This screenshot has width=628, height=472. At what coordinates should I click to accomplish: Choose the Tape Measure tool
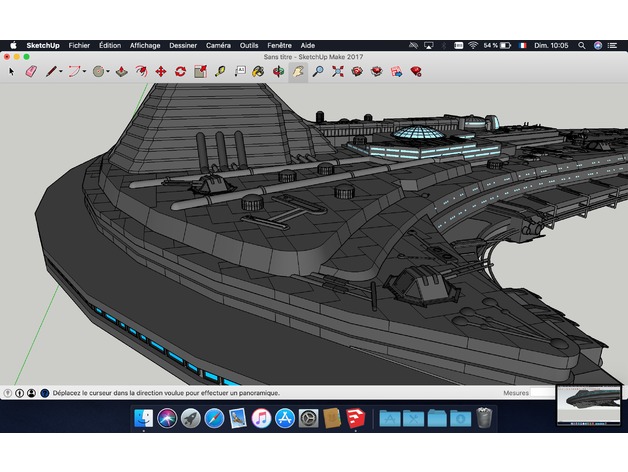tap(220, 72)
